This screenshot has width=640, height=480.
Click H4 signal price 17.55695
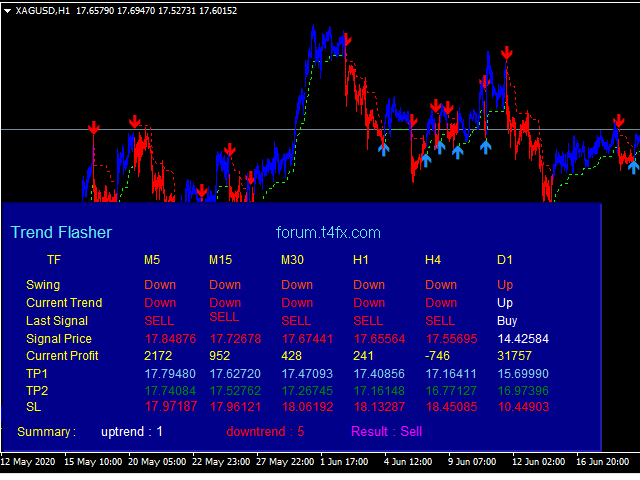point(451,339)
